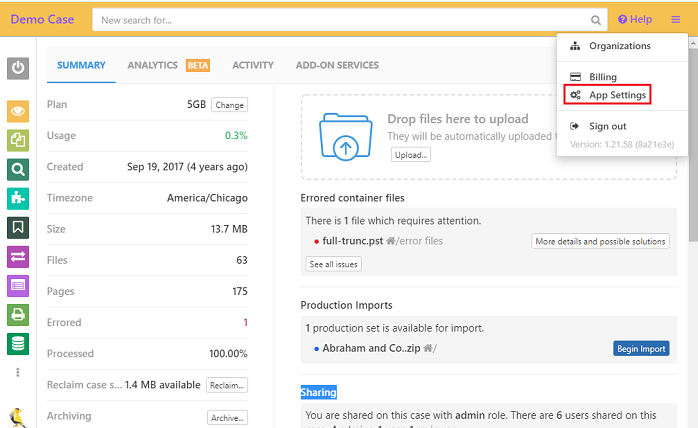Click the puzzle piece add-ons icon

coord(18,199)
